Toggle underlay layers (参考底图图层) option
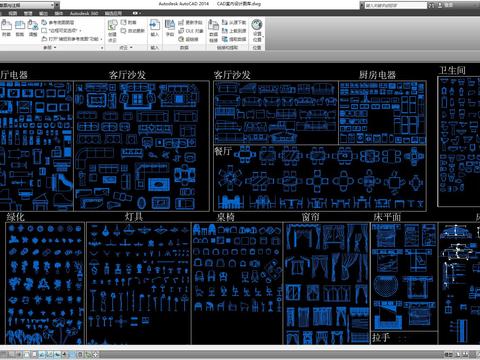The image size is (480, 360). 58,22
